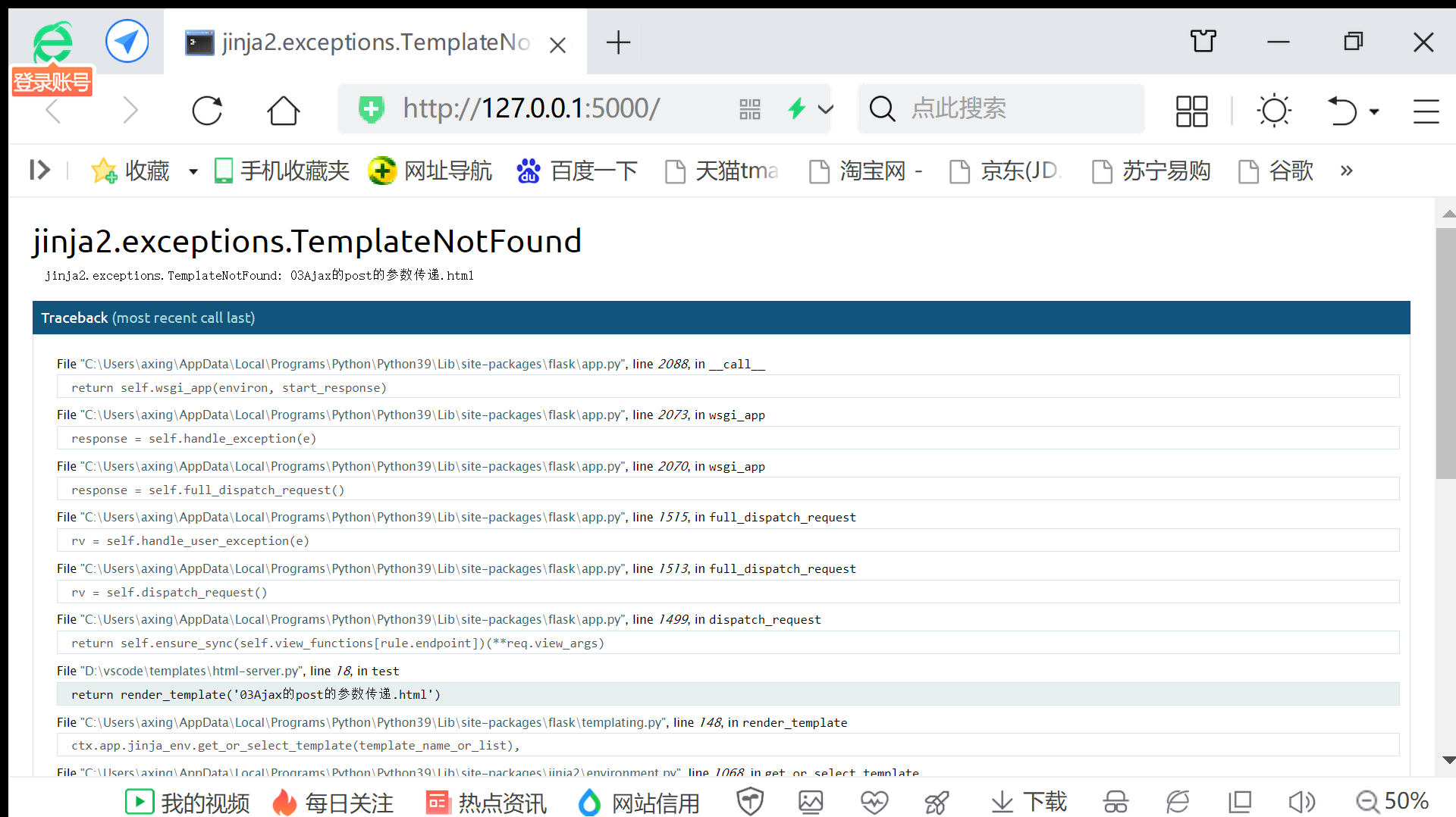The width and height of the screenshot is (1456, 817).
Task: Go forward with the right arrow
Action: [130, 110]
